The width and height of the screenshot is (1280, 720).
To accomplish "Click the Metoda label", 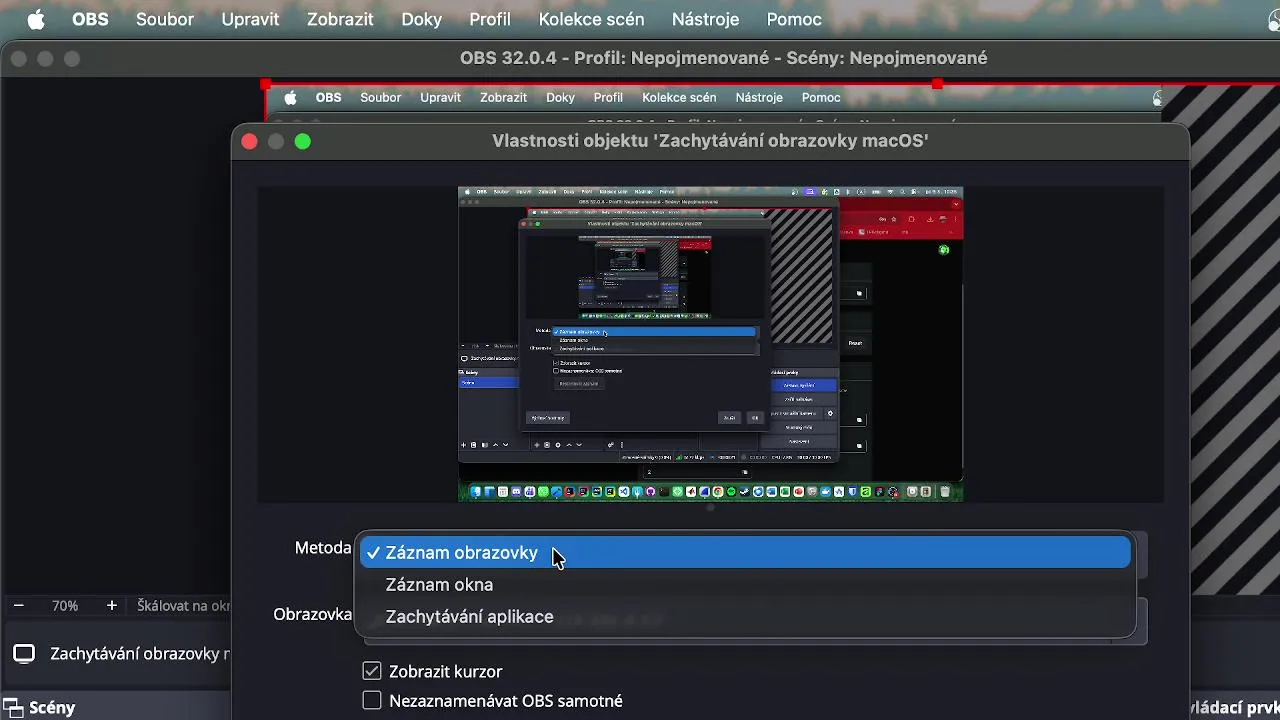I will click(x=323, y=548).
